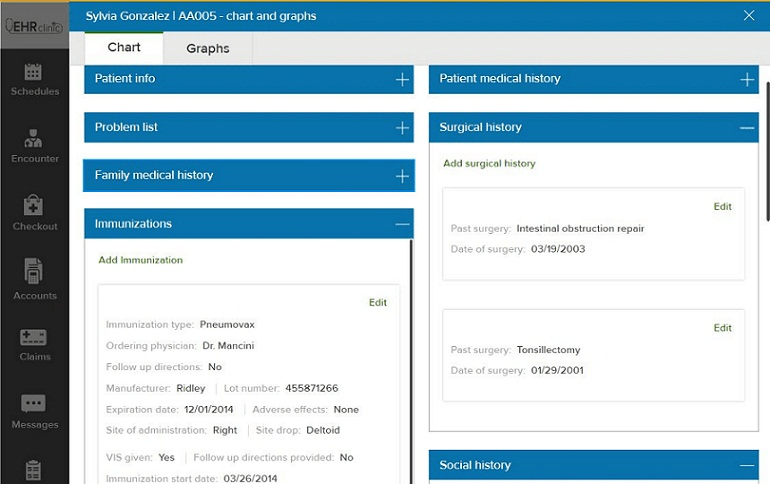This screenshot has width=770, height=484.
Task: Click the Add Immunization link
Action: pos(140,260)
